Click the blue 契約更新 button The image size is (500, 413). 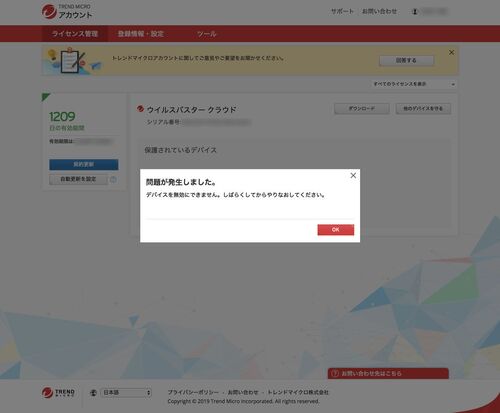(84, 164)
